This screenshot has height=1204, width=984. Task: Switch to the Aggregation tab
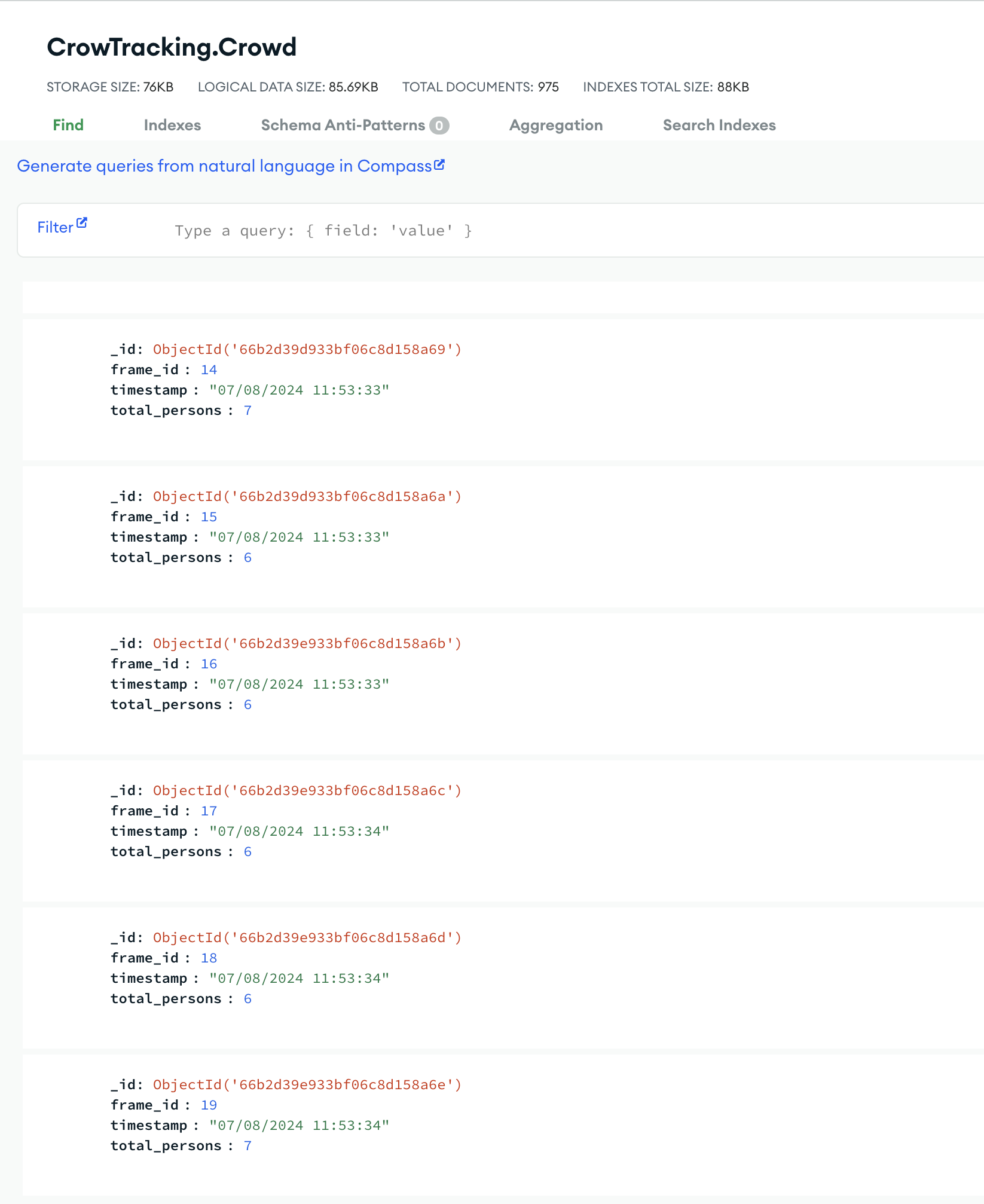pos(556,125)
